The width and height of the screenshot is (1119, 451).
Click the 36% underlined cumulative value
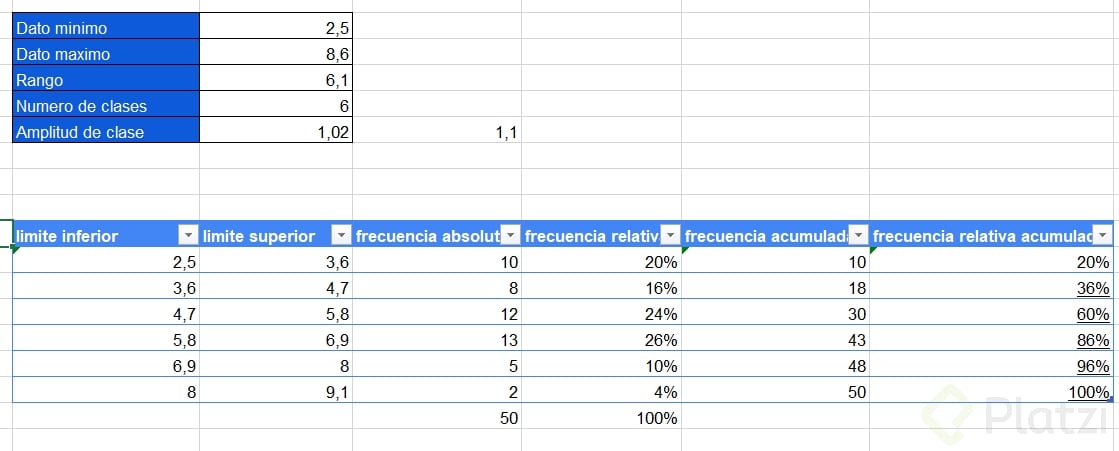click(x=1093, y=288)
